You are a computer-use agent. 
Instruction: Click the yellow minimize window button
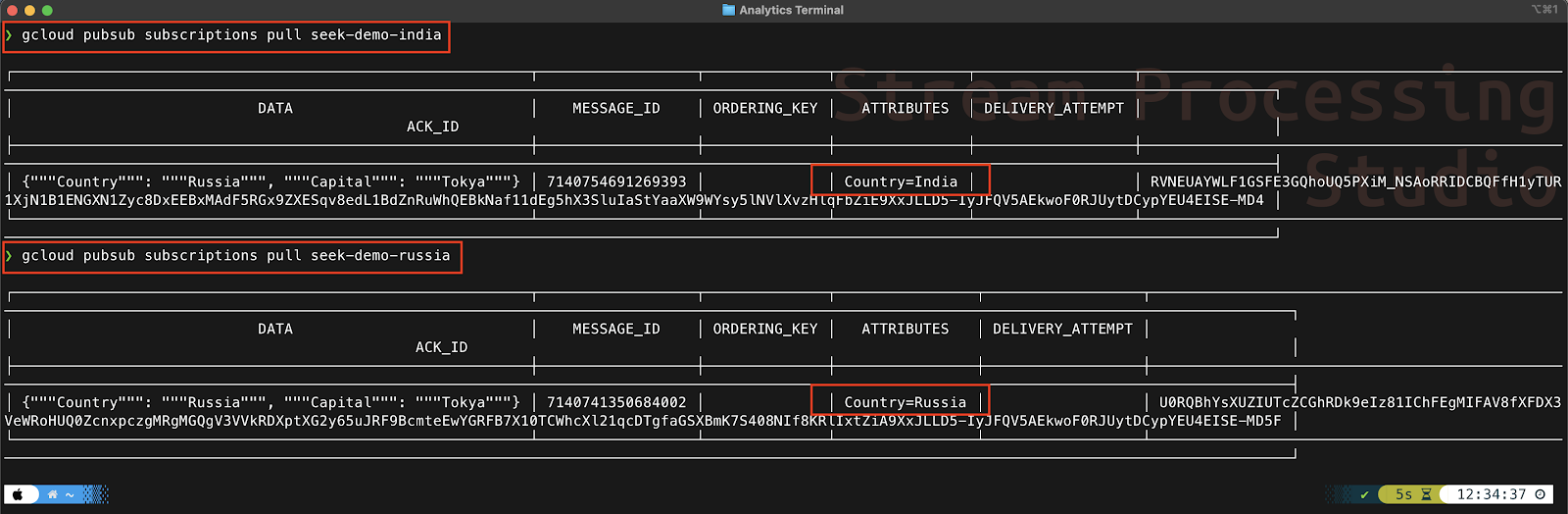30,10
